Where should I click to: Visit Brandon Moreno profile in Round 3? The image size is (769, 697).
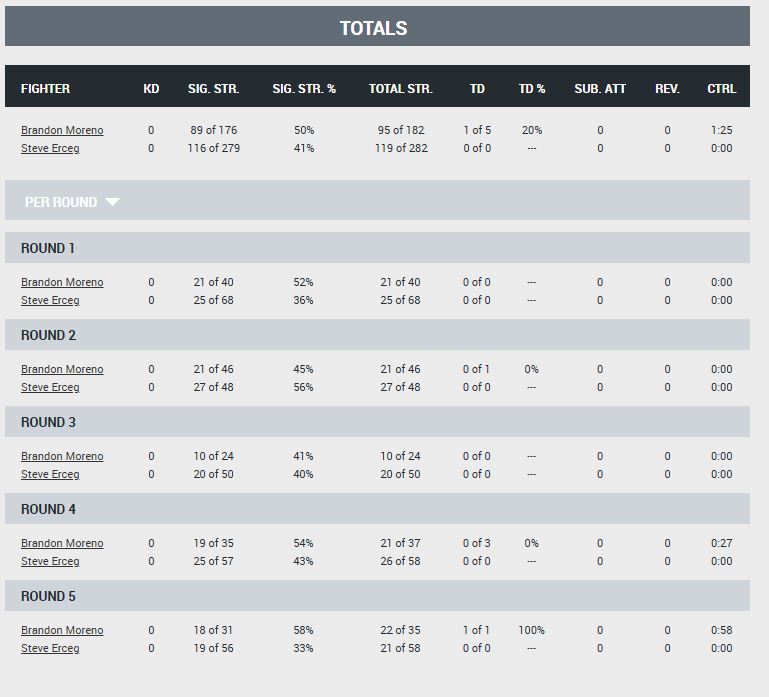[62, 456]
